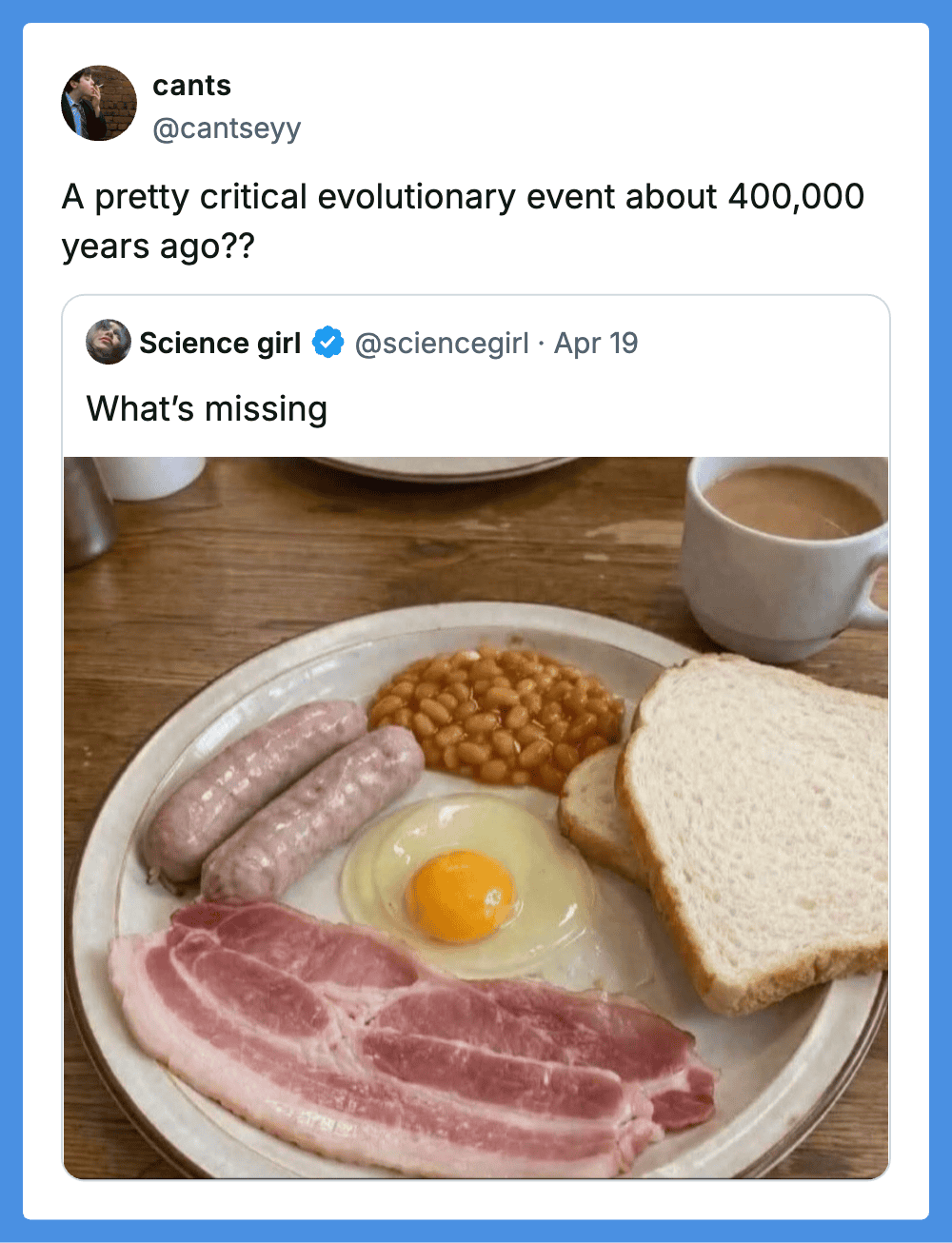The width and height of the screenshot is (952, 1243).
Task: Click the raw sausages in the photo
Action: pos(286,799)
